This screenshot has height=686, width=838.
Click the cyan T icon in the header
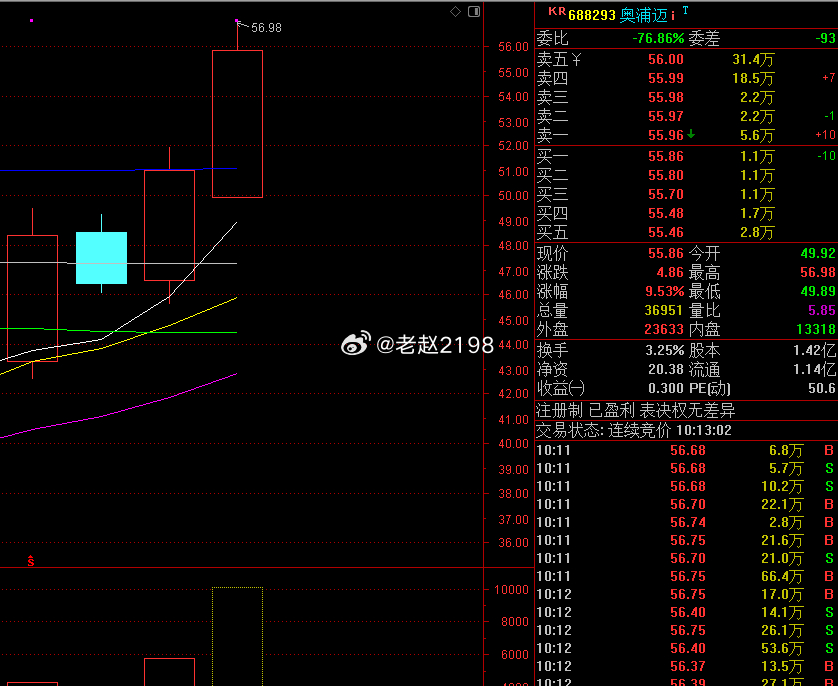[685, 11]
